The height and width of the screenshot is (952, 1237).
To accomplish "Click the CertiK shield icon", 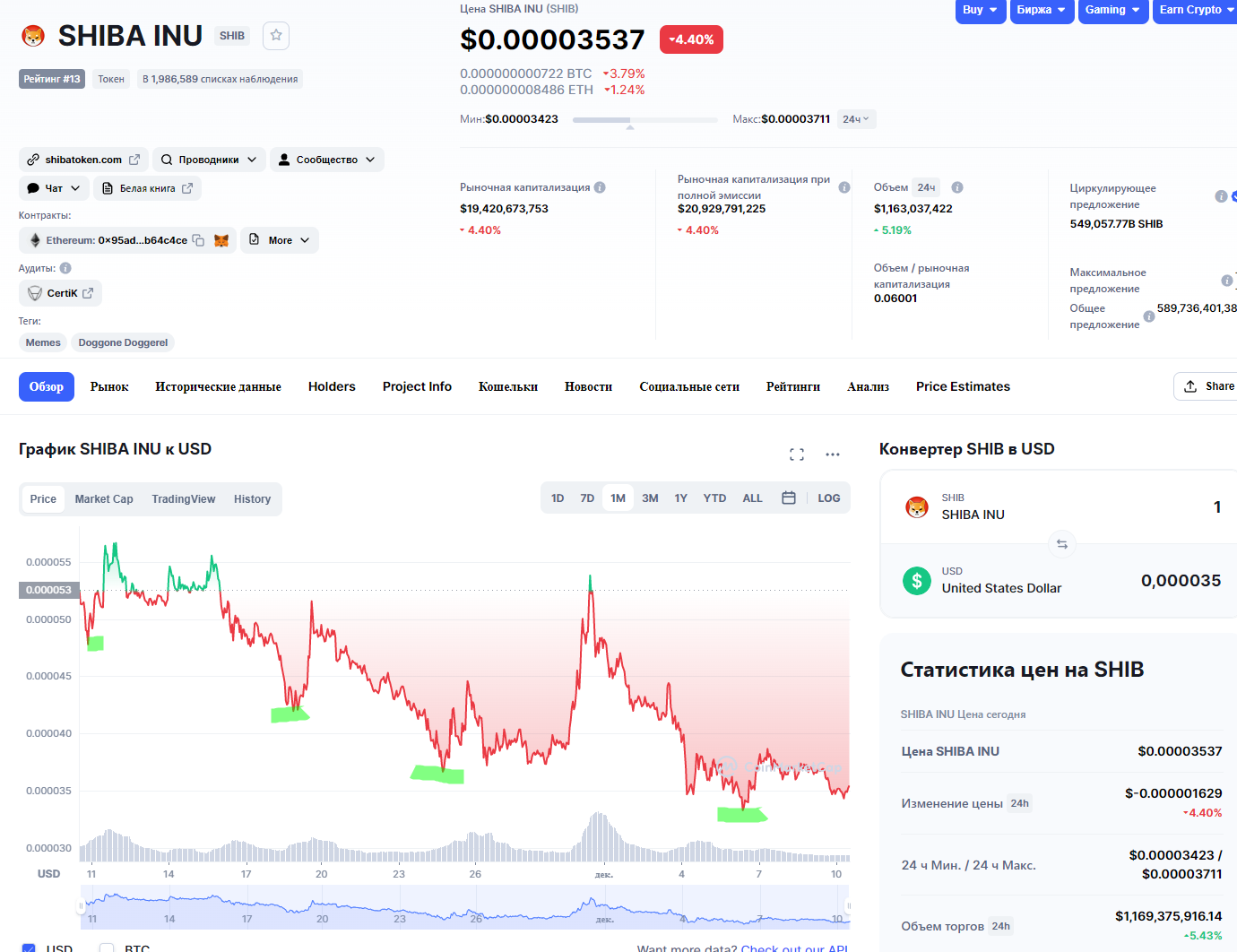I will click(x=35, y=293).
